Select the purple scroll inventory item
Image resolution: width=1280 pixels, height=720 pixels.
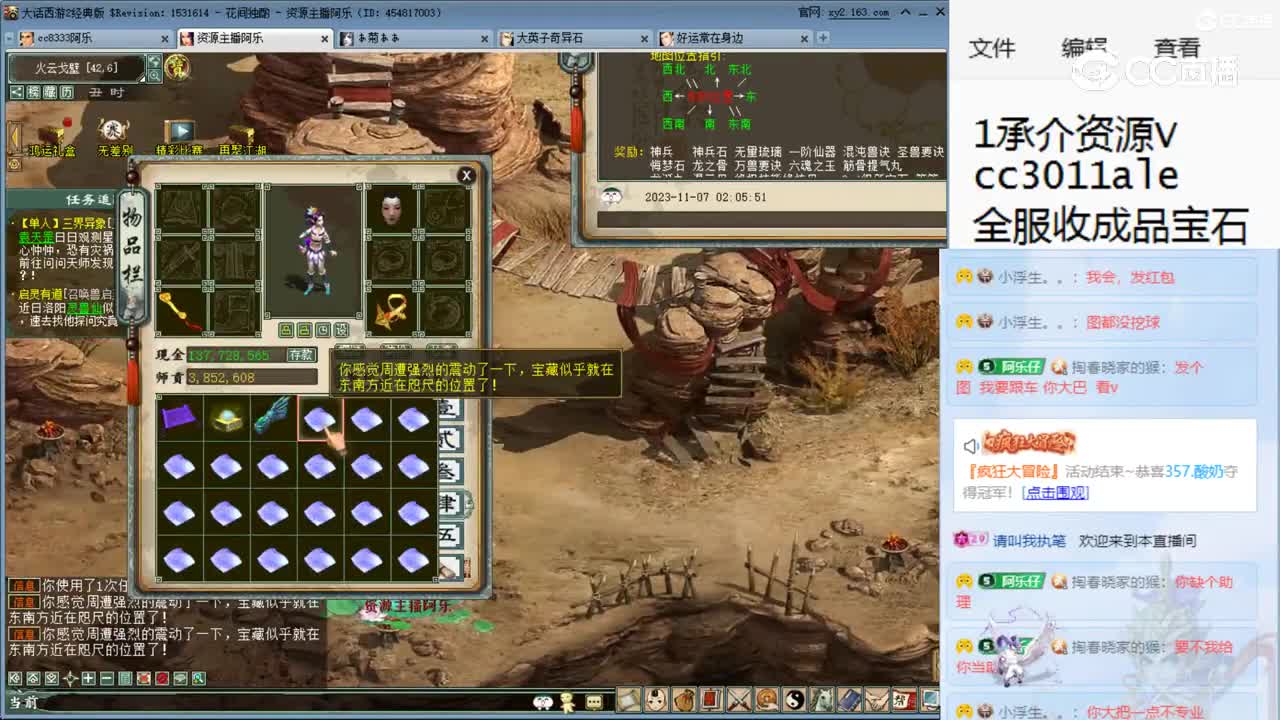179,418
